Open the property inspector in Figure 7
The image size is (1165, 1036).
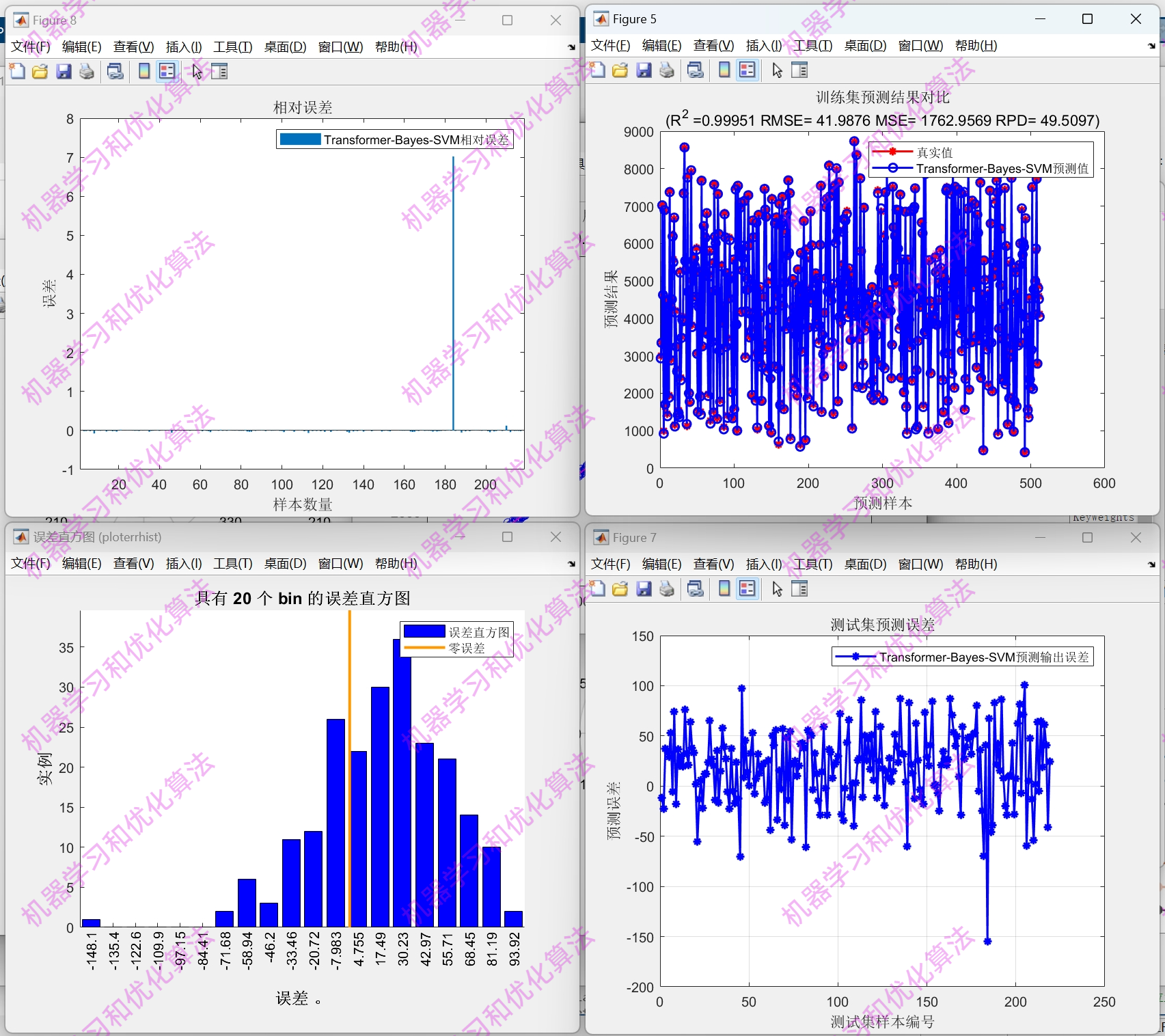pyautogui.click(x=799, y=588)
